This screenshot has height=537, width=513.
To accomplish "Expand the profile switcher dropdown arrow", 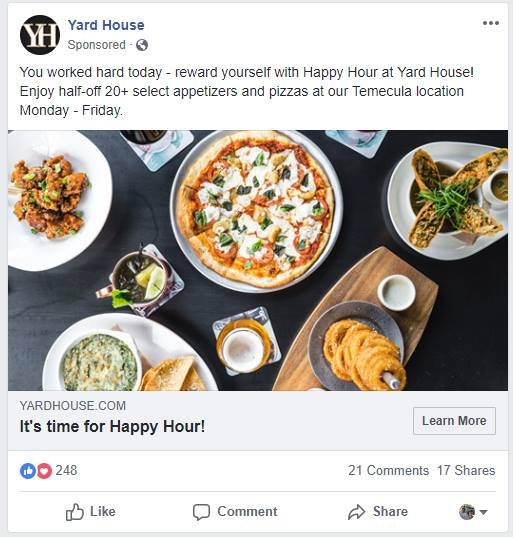I will 483,512.
